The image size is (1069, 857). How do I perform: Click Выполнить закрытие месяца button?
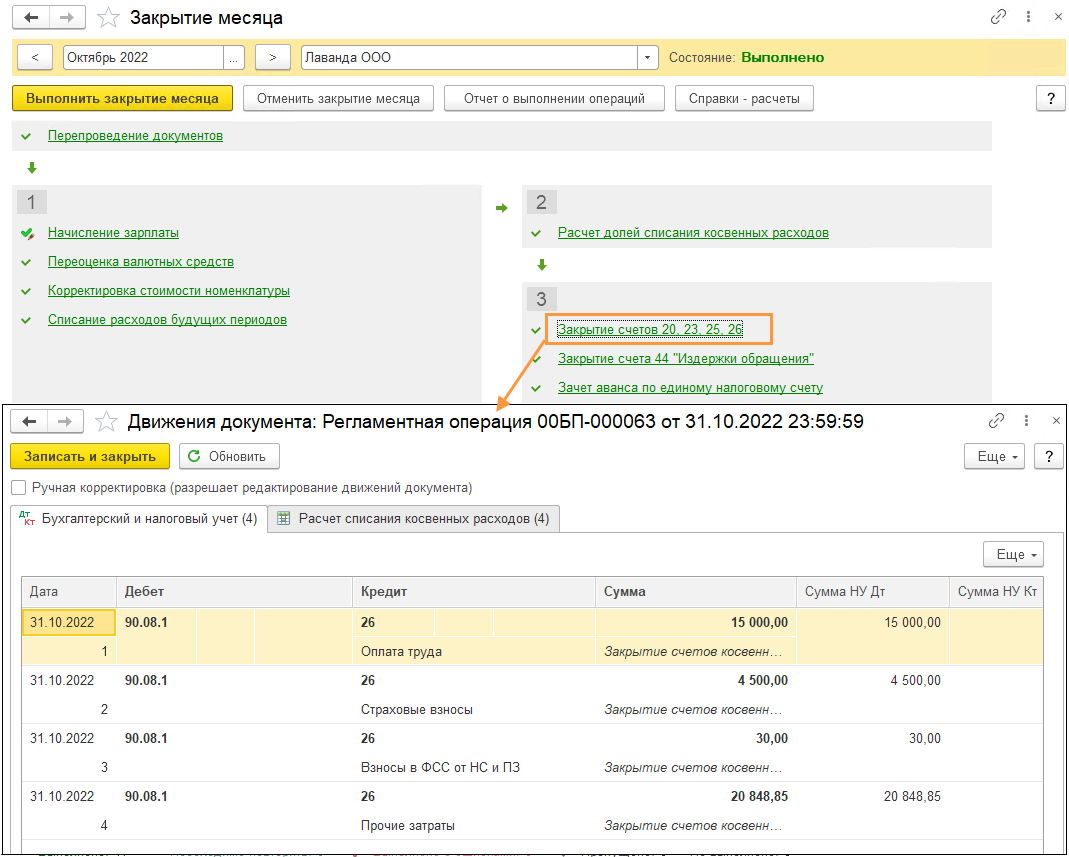(122, 98)
